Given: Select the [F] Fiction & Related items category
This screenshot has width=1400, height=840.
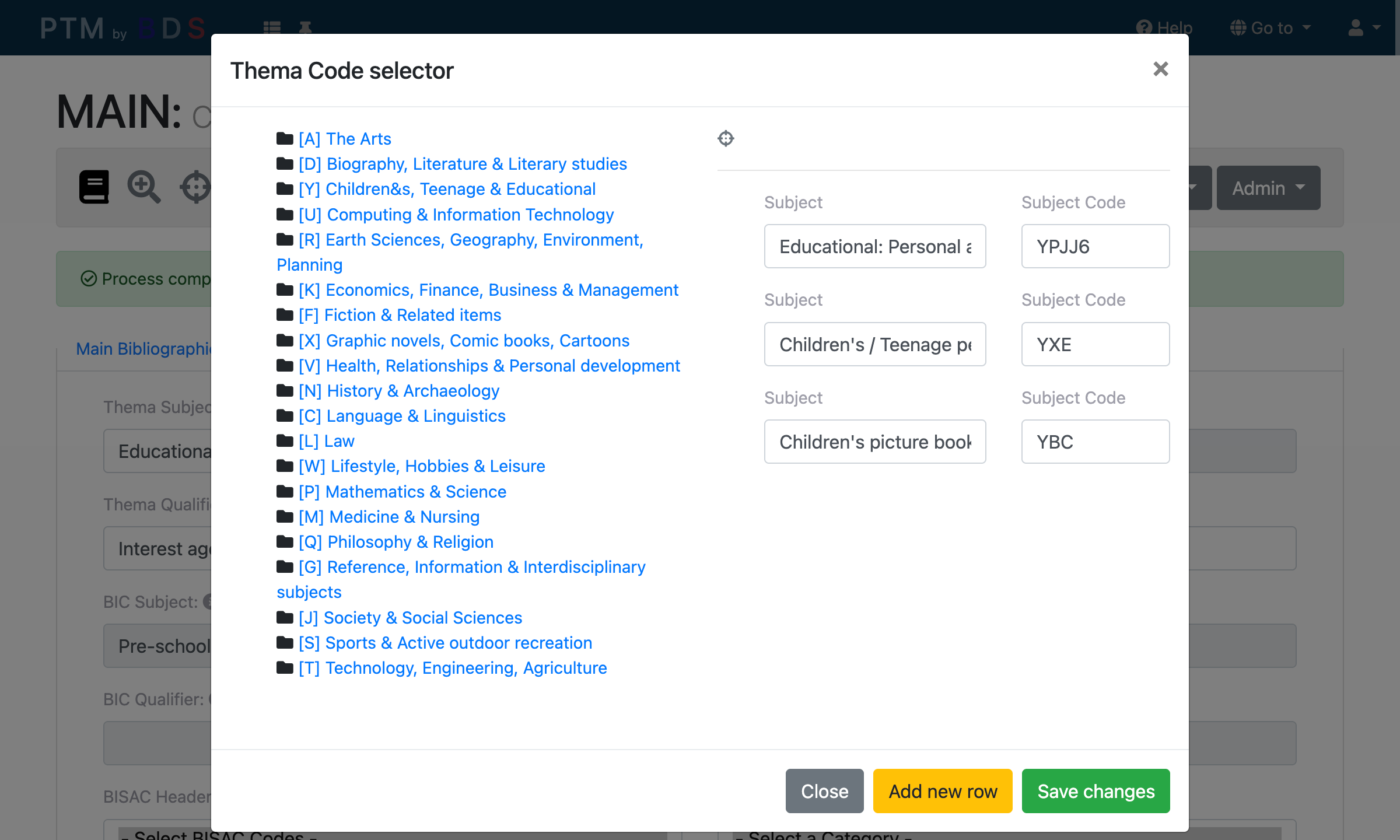Looking at the screenshot, I should 398,315.
